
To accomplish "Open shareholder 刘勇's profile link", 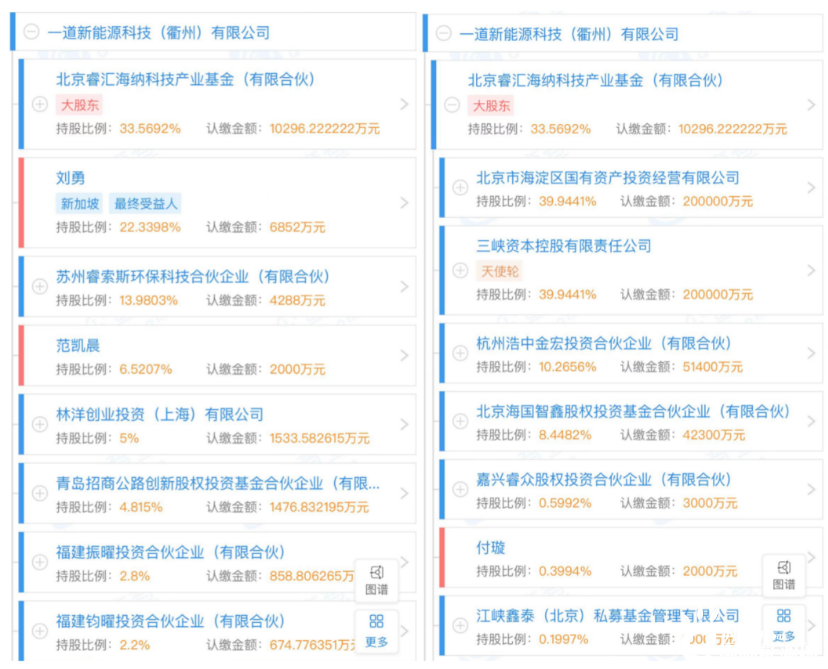I will (70, 178).
